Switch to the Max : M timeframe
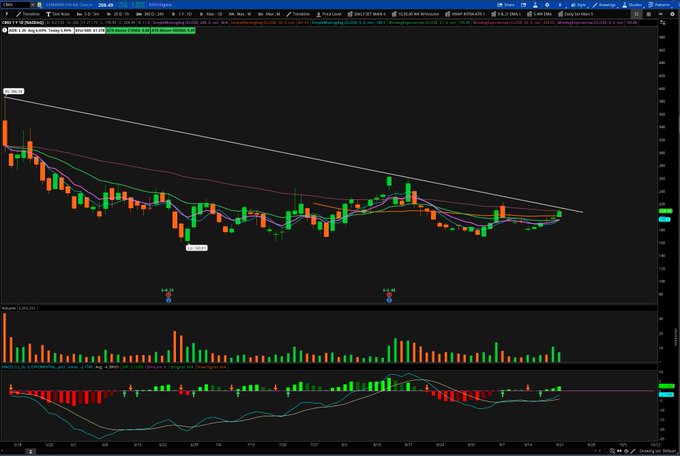This screenshot has width=680, height=456. pyautogui.click(x=269, y=14)
